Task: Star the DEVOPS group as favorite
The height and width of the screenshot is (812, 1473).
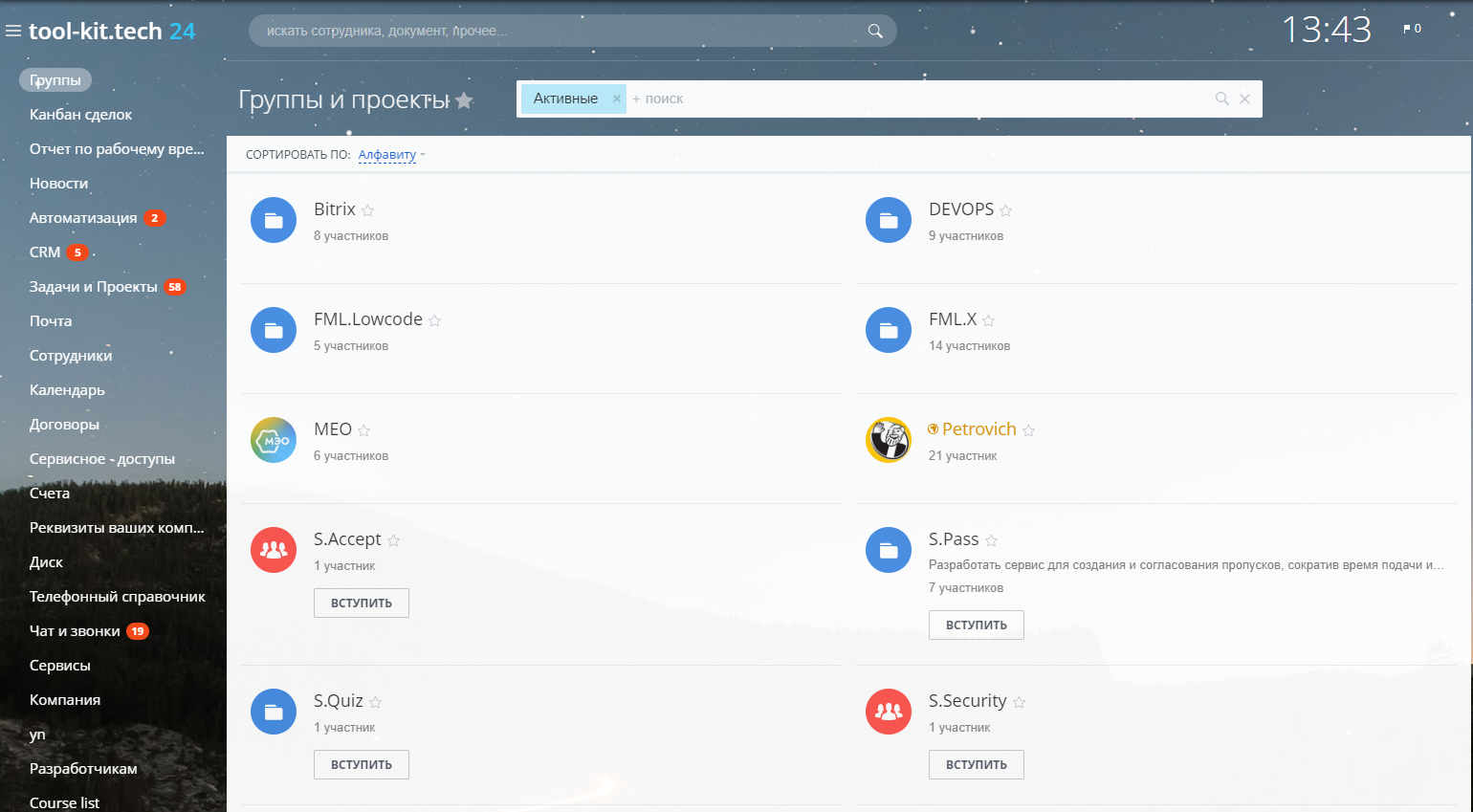Action: pos(1005,210)
